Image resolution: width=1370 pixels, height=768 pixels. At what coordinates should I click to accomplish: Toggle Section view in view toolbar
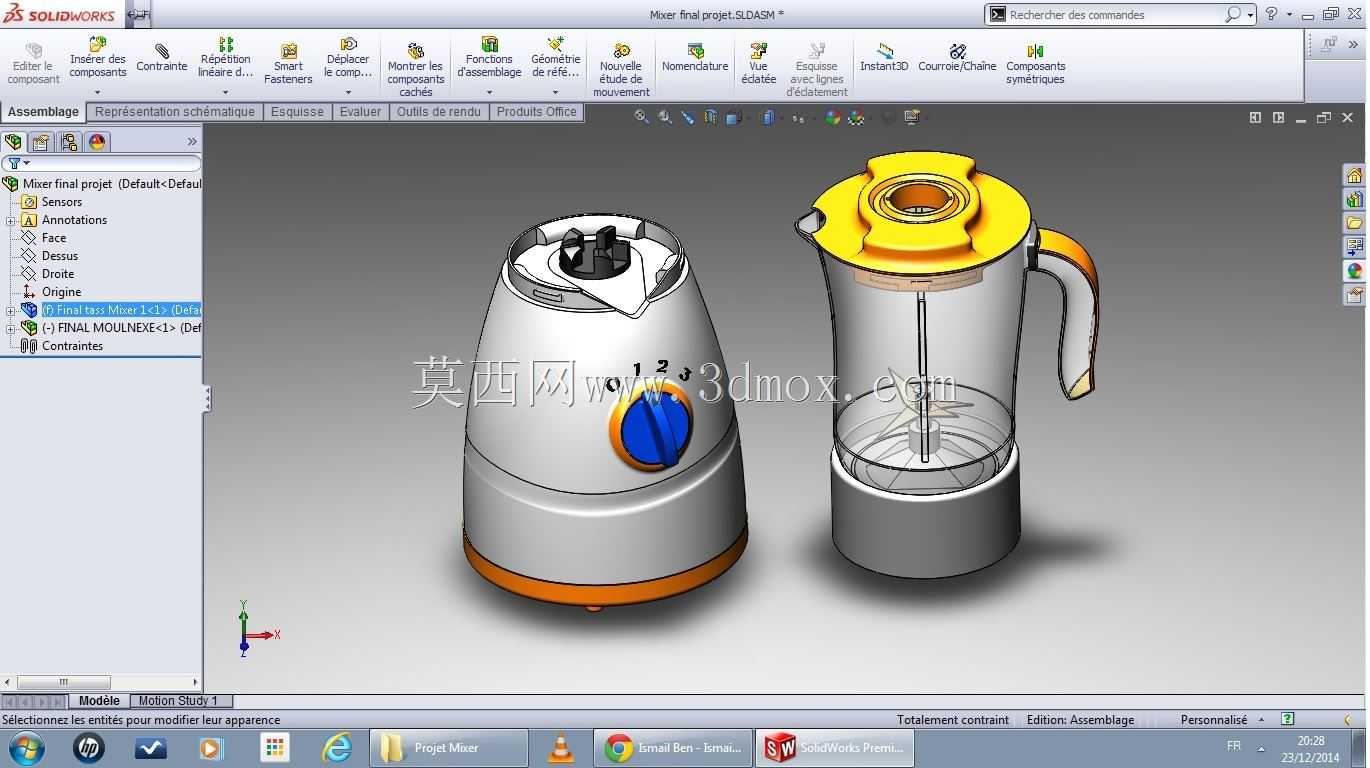[710, 117]
